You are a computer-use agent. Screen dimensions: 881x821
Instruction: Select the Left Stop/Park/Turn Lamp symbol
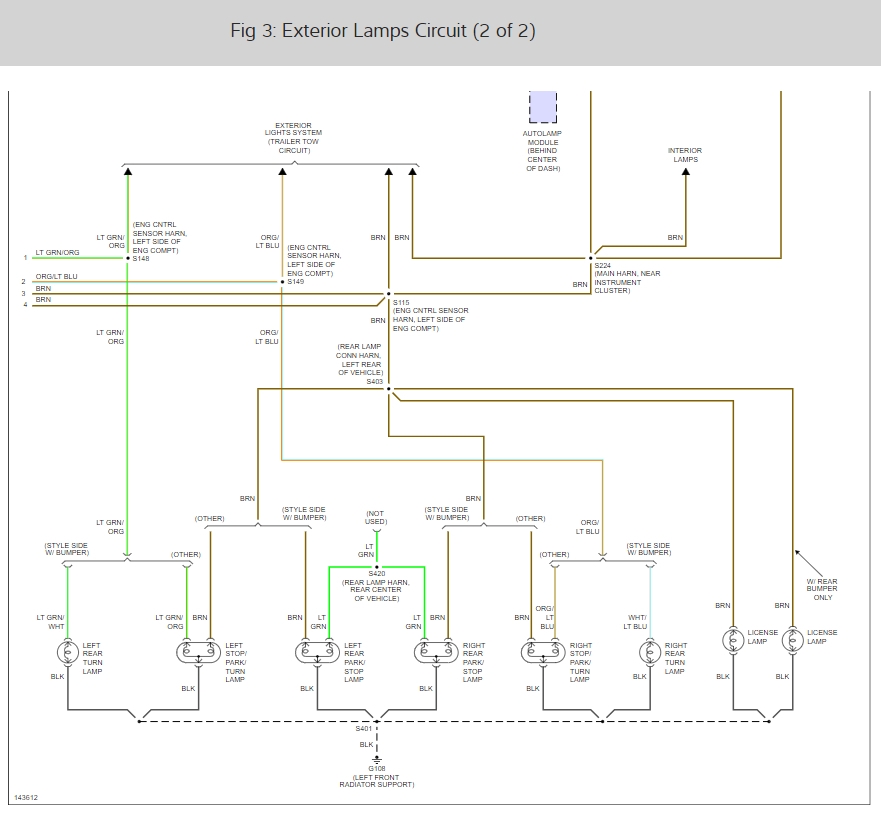tap(196, 653)
